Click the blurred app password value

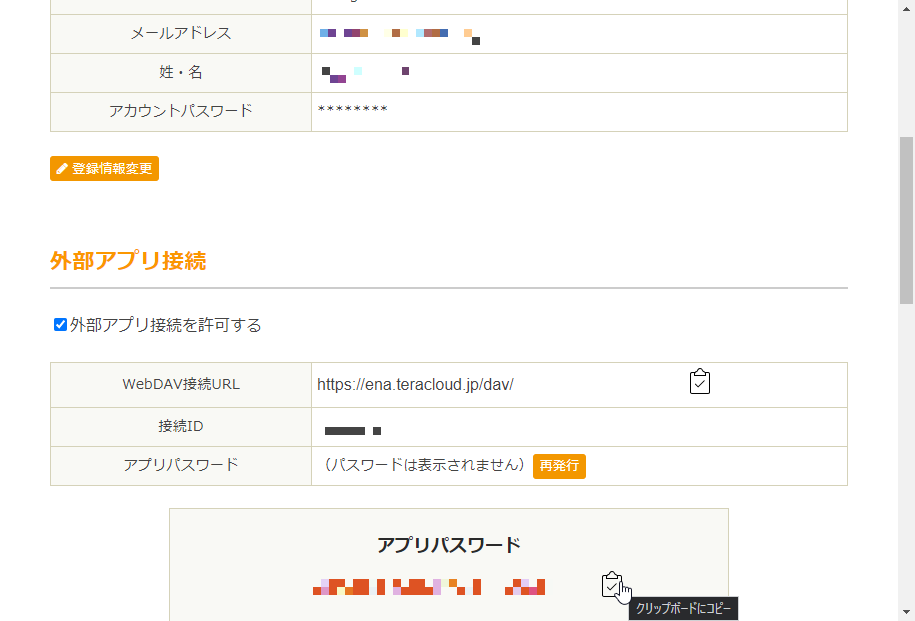[x=429, y=587]
